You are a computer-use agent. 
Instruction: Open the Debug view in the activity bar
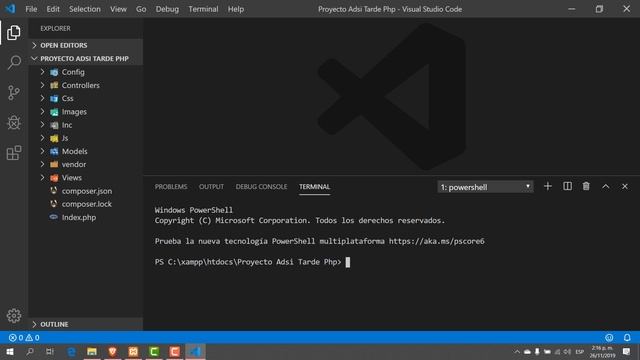point(13,122)
